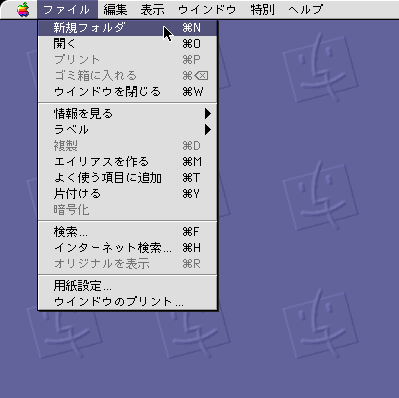Screen dimensions: 399x398
Task: Click the dimmed 暗号化 item
Action: [x=128, y=210]
